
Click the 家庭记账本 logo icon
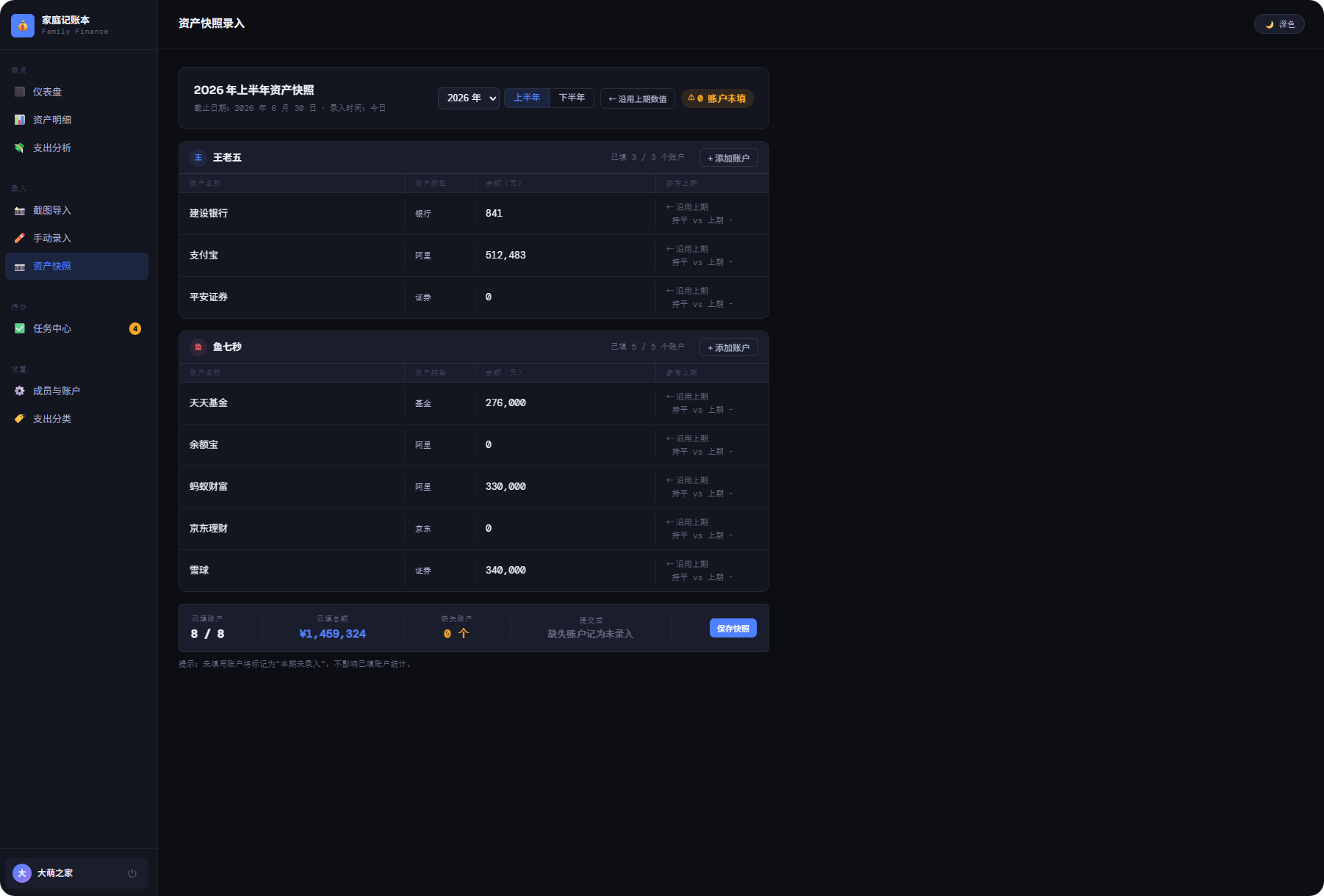pos(23,26)
